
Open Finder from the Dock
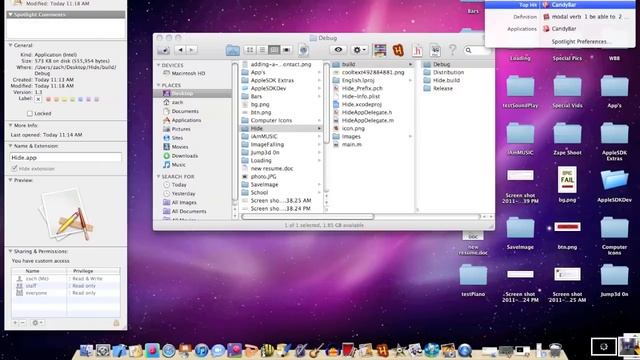[x=86, y=350]
